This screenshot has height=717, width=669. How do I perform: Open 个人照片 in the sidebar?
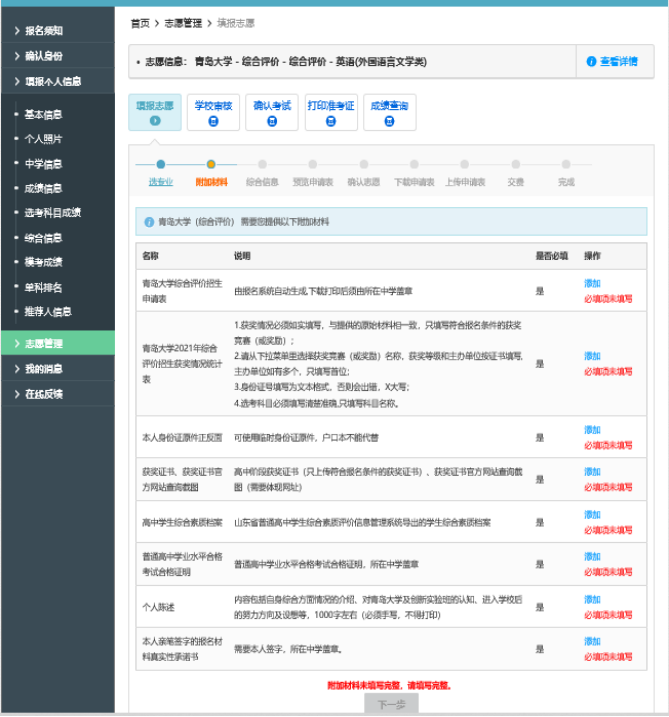43,139
